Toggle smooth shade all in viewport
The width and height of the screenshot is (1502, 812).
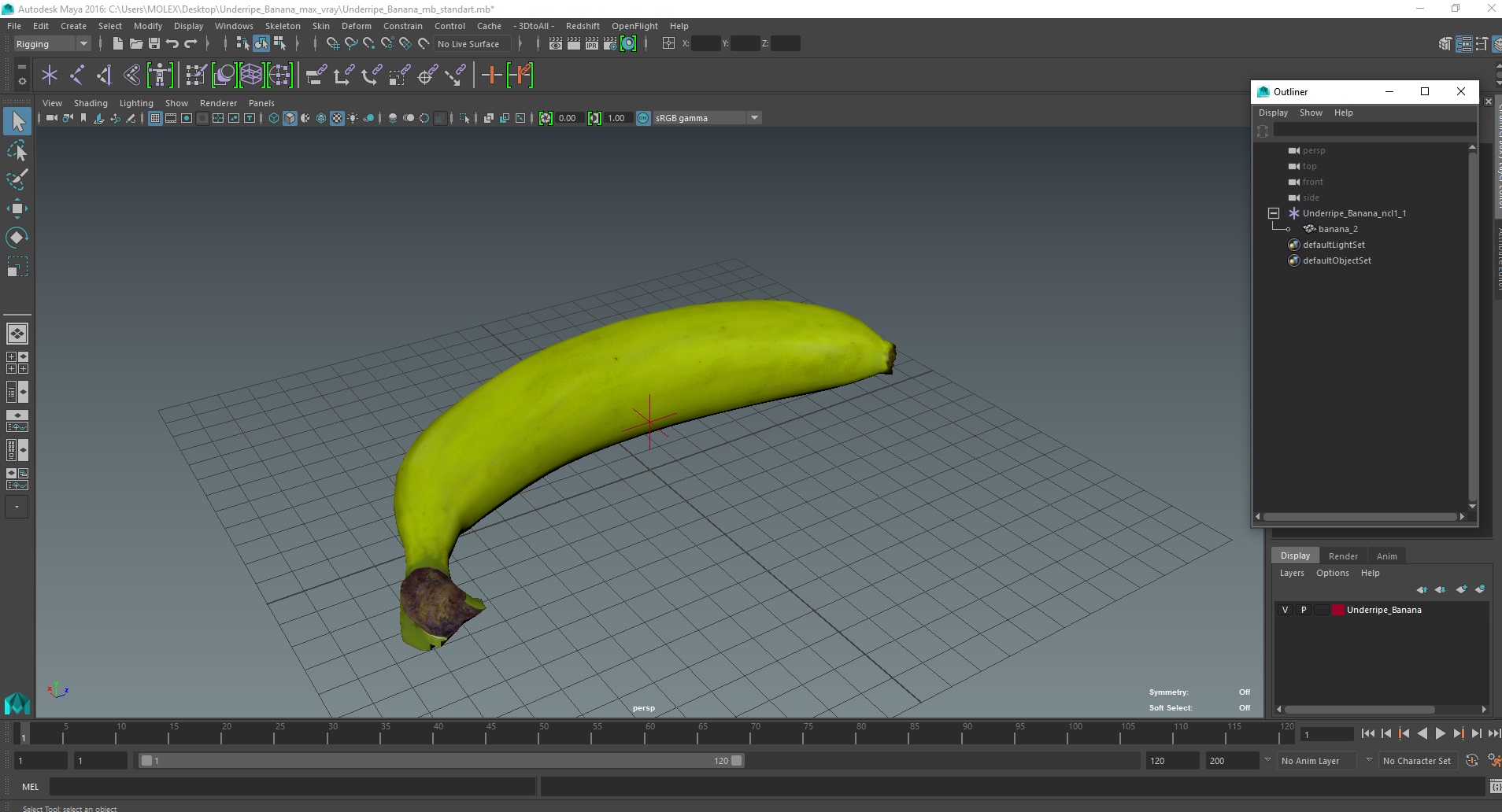click(x=290, y=118)
